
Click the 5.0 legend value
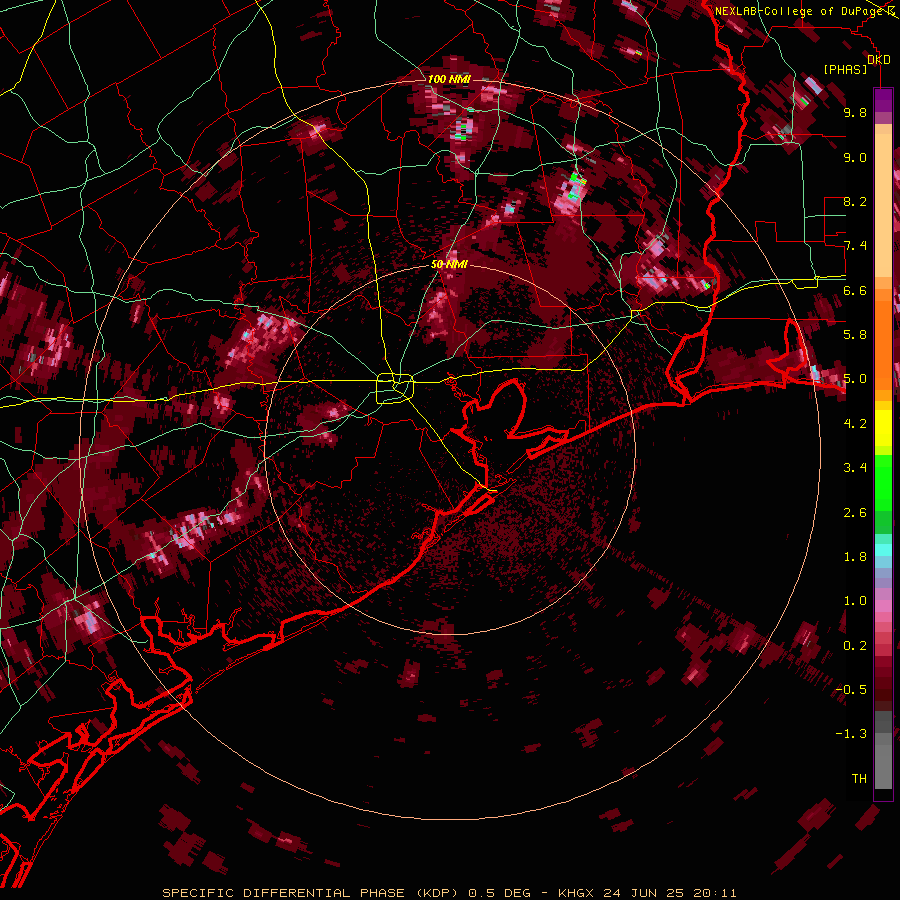(855, 379)
